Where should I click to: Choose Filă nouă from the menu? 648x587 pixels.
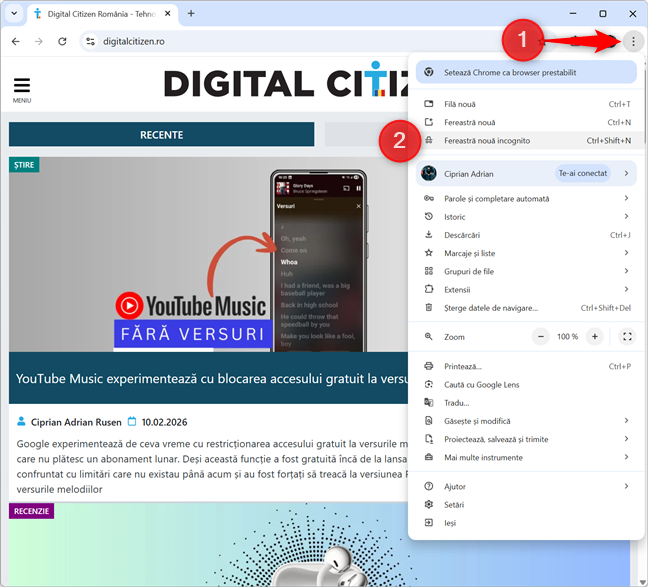(x=526, y=104)
